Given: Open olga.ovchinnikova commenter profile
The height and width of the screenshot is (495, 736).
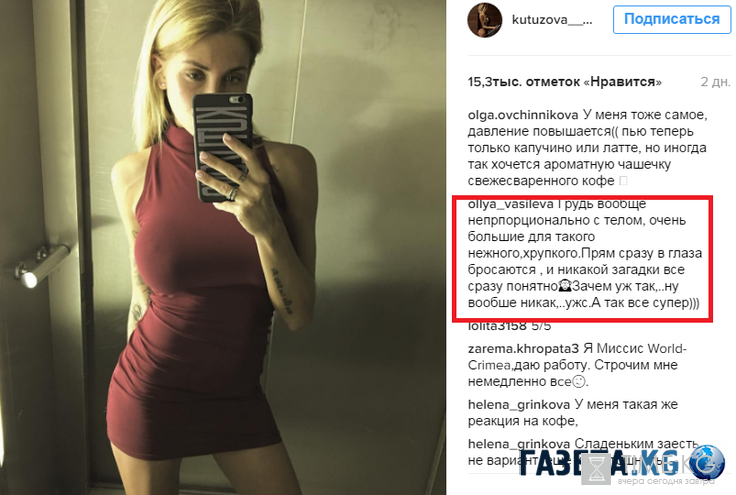Looking at the screenshot, I should (x=523, y=115).
